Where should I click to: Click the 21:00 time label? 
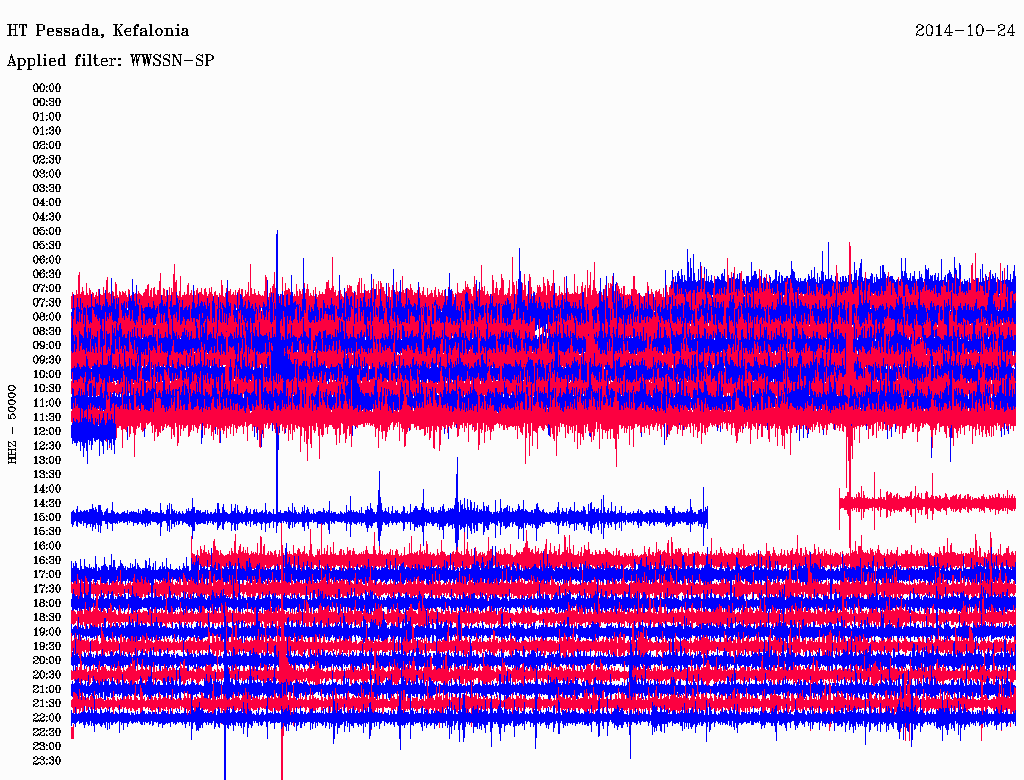pyautogui.click(x=47, y=689)
